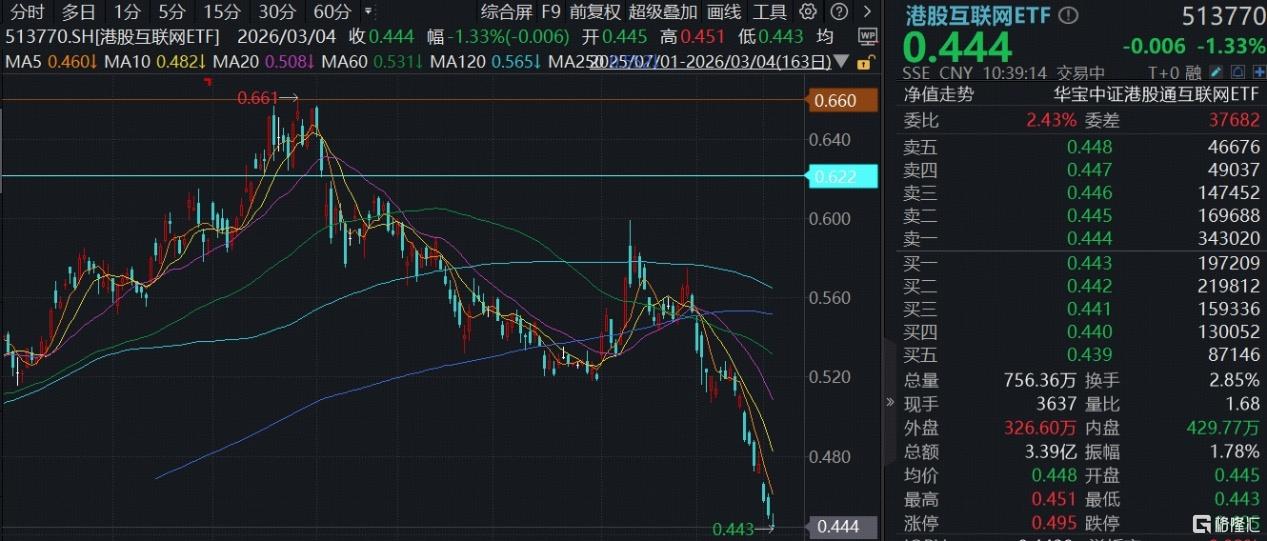Click the 港股互联网ETF title in quote panel
The height and width of the screenshot is (541, 1267).
click(x=978, y=16)
